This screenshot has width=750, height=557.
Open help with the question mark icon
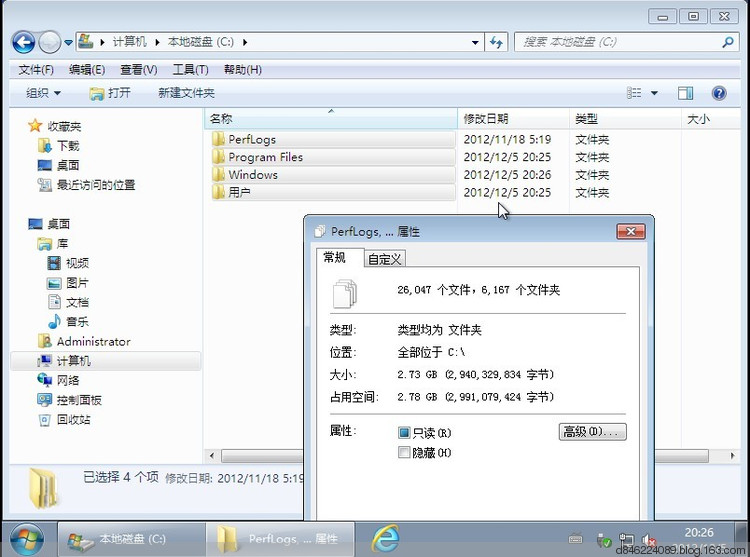click(x=719, y=93)
